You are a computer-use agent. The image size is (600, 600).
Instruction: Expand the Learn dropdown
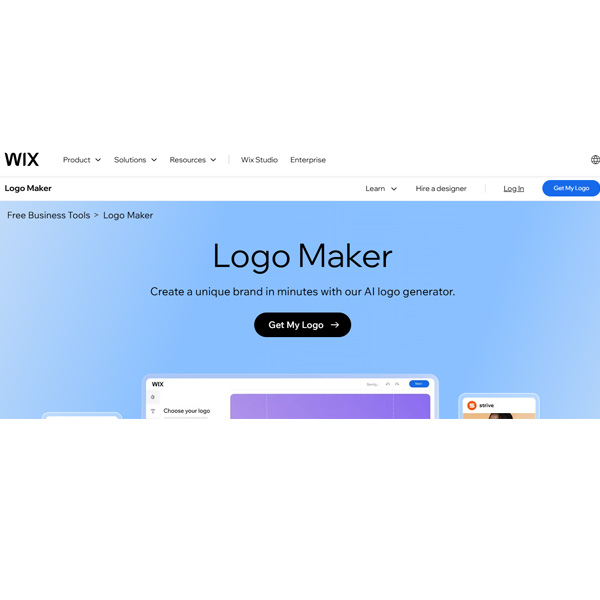(381, 189)
